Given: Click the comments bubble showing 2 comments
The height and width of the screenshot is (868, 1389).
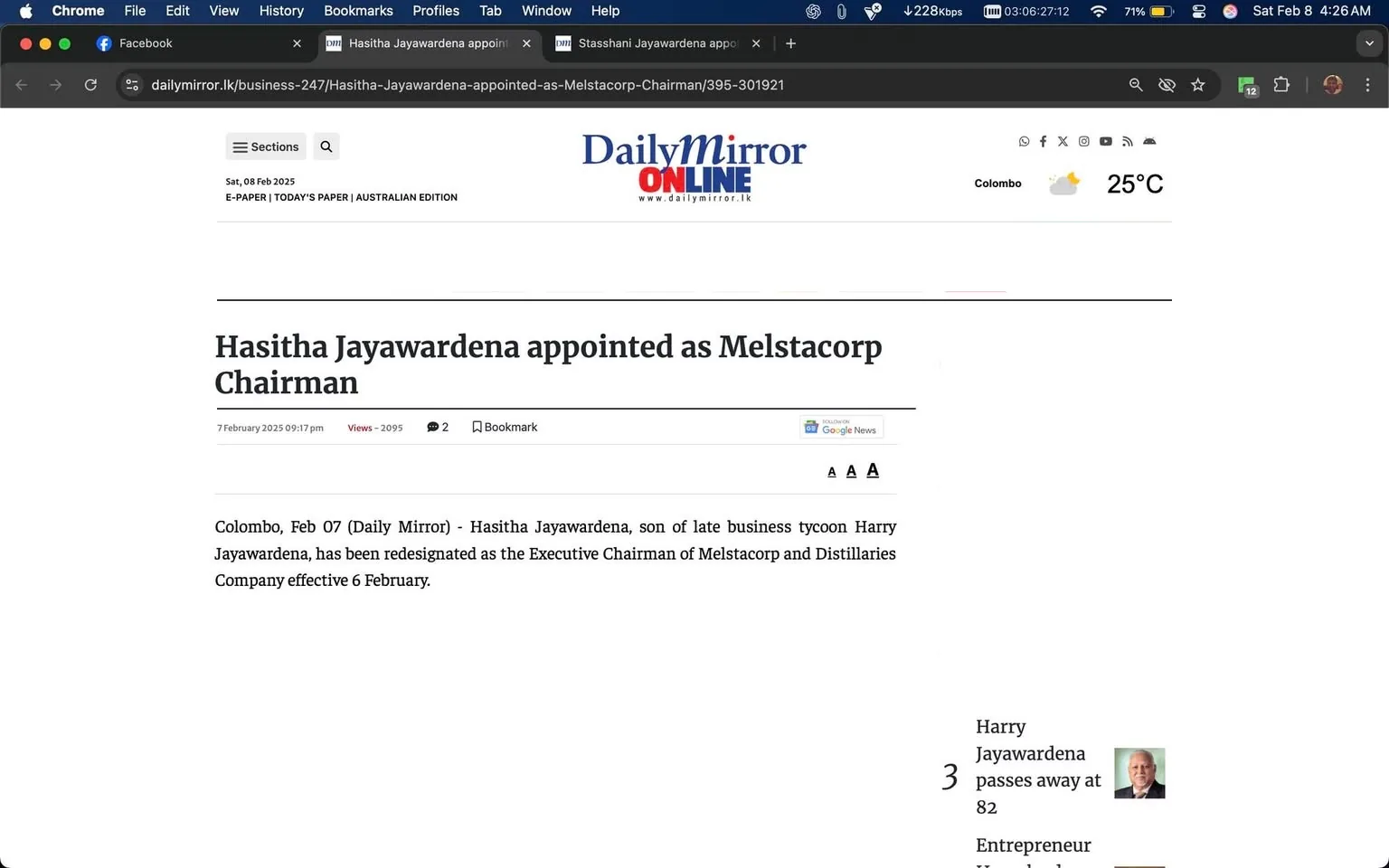Looking at the screenshot, I should (x=438, y=427).
